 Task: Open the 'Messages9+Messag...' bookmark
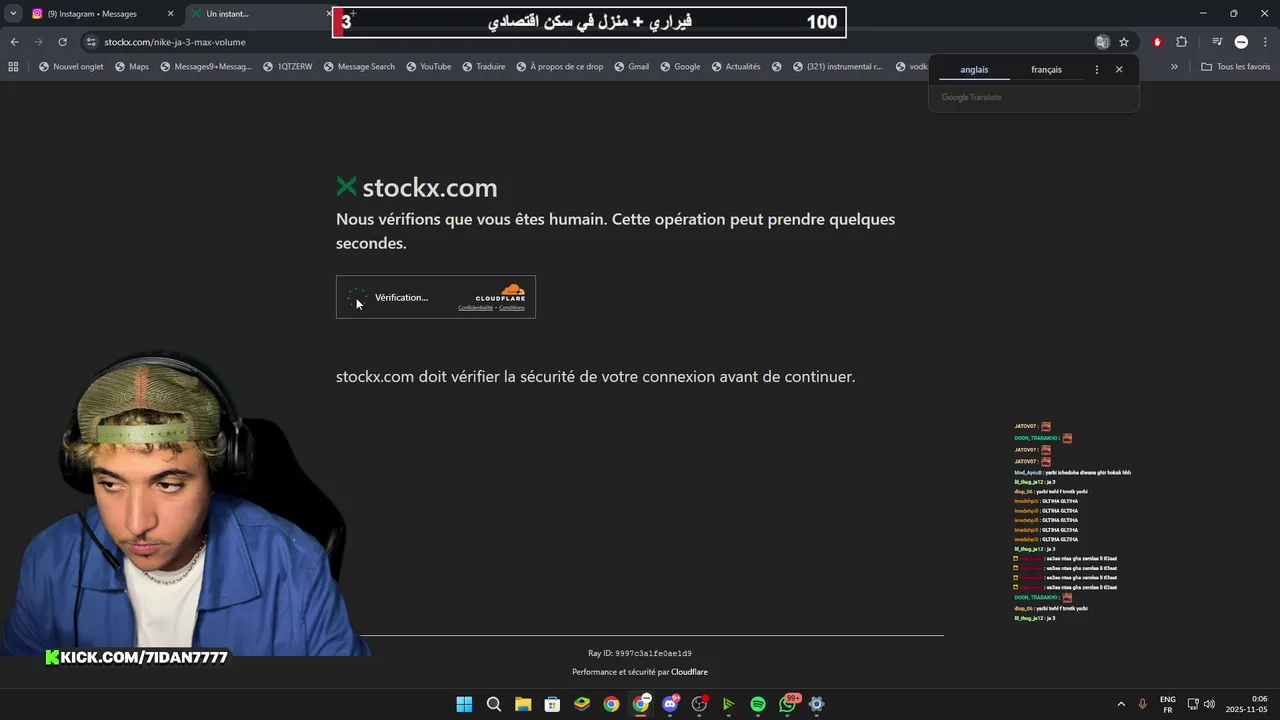pyautogui.click(x=205, y=67)
